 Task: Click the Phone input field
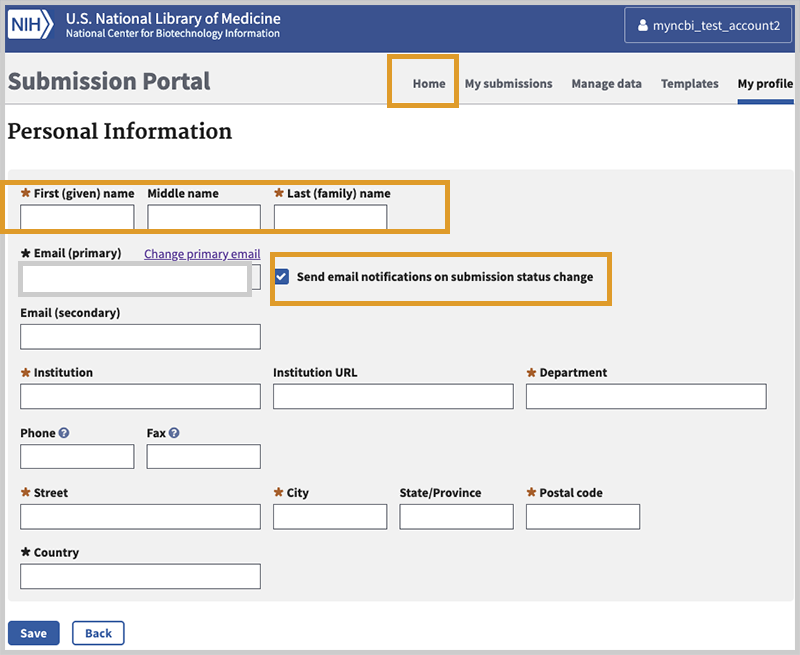[77, 457]
